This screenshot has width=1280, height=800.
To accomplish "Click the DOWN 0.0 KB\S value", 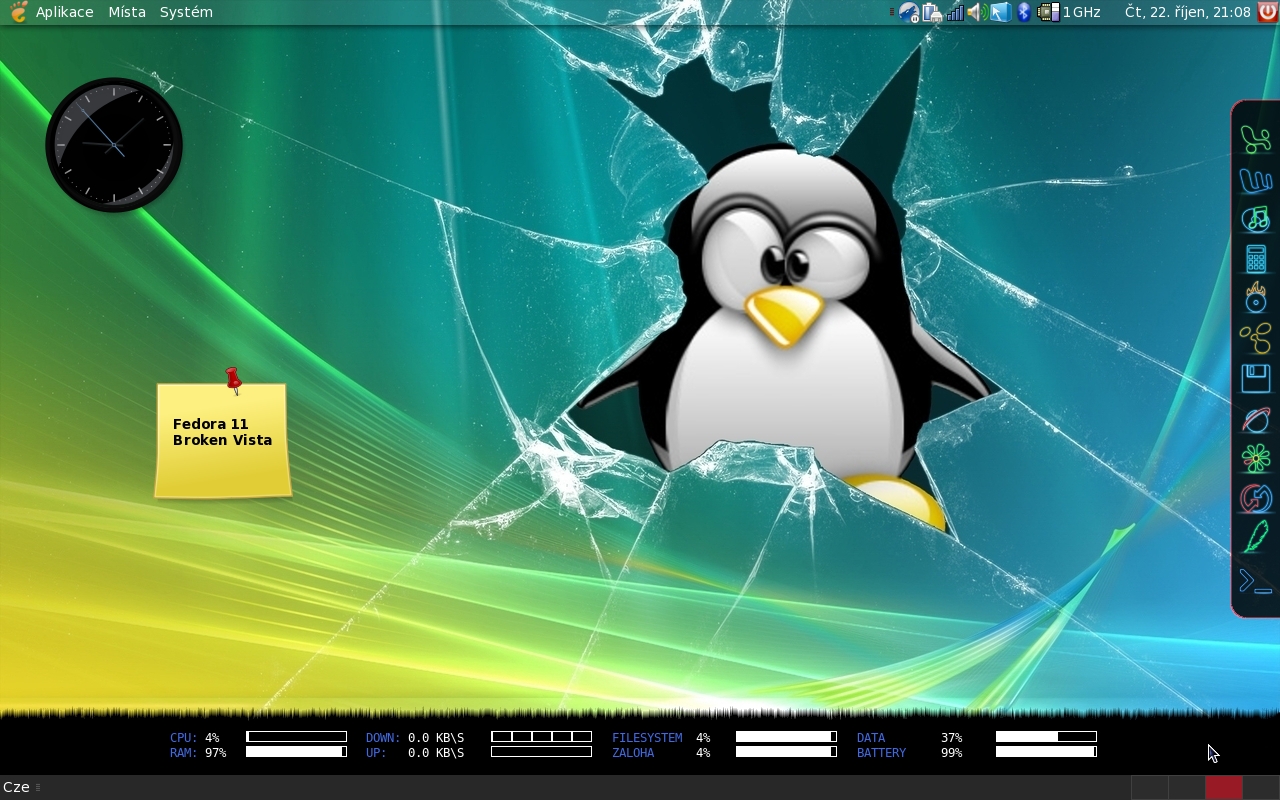I will [x=436, y=738].
